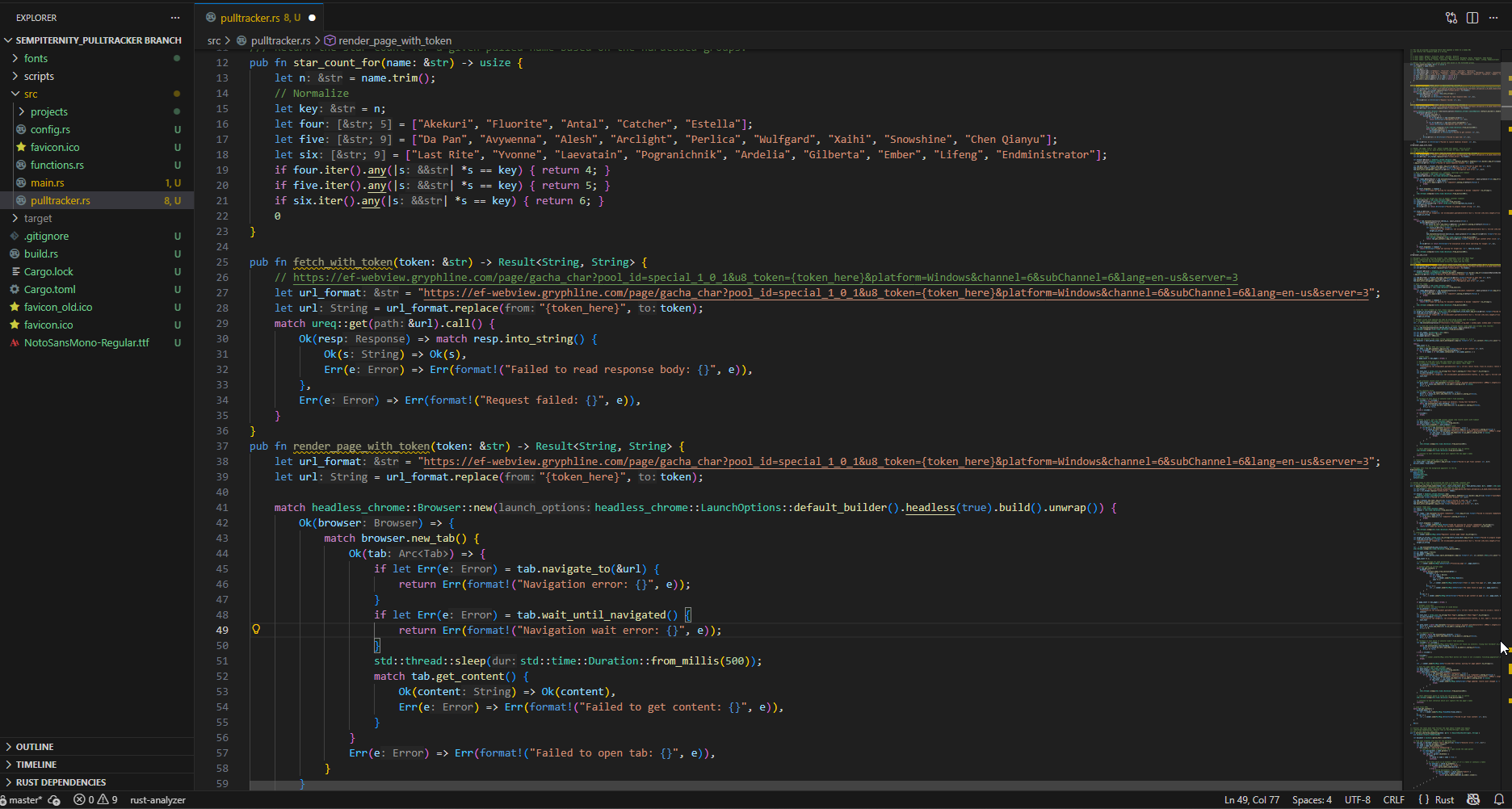This screenshot has height=809, width=1512.
Task: Collapse the src folder
Action: [x=31, y=94]
